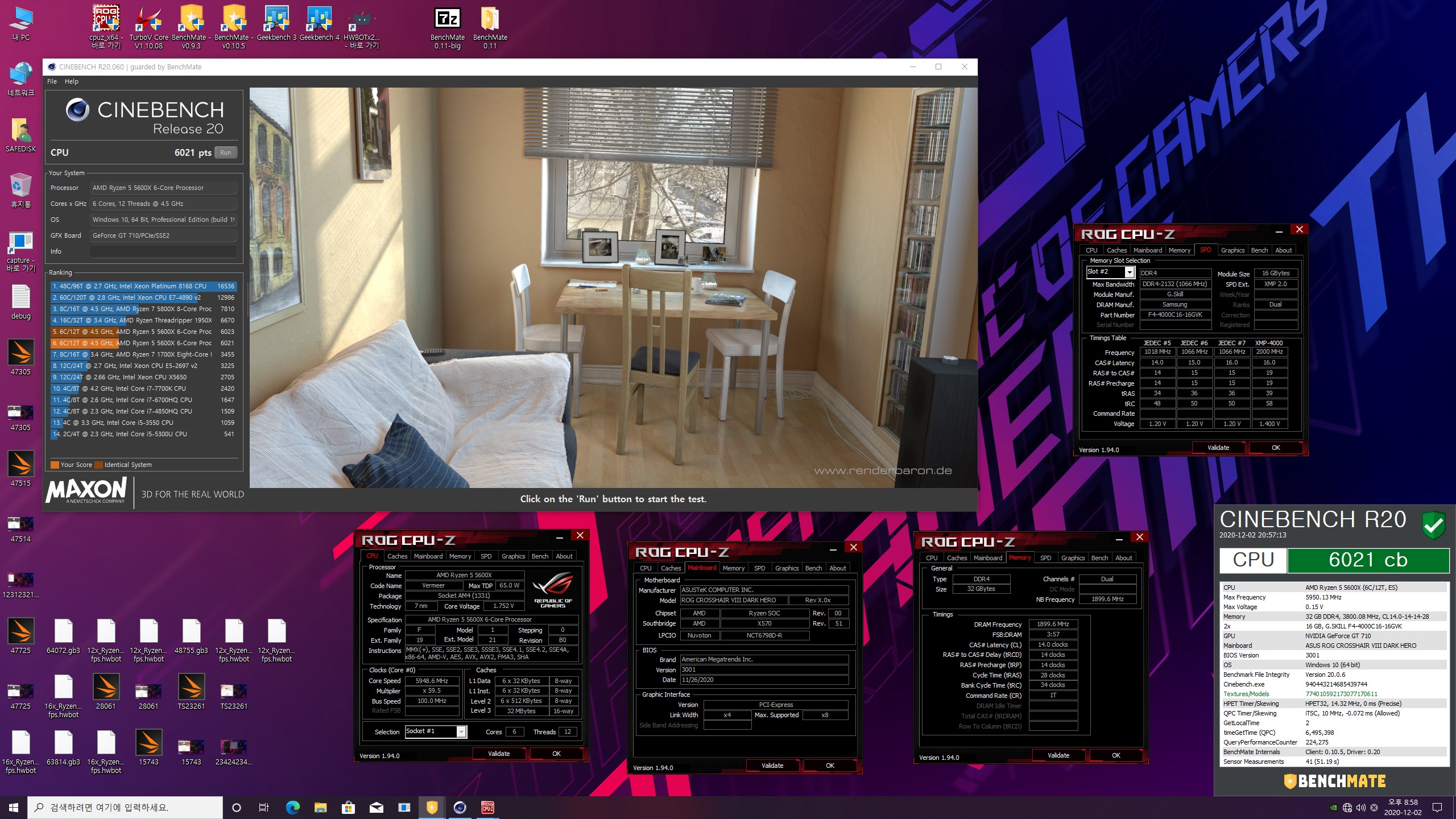Open File Explorer from the taskbar

tap(320, 807)
